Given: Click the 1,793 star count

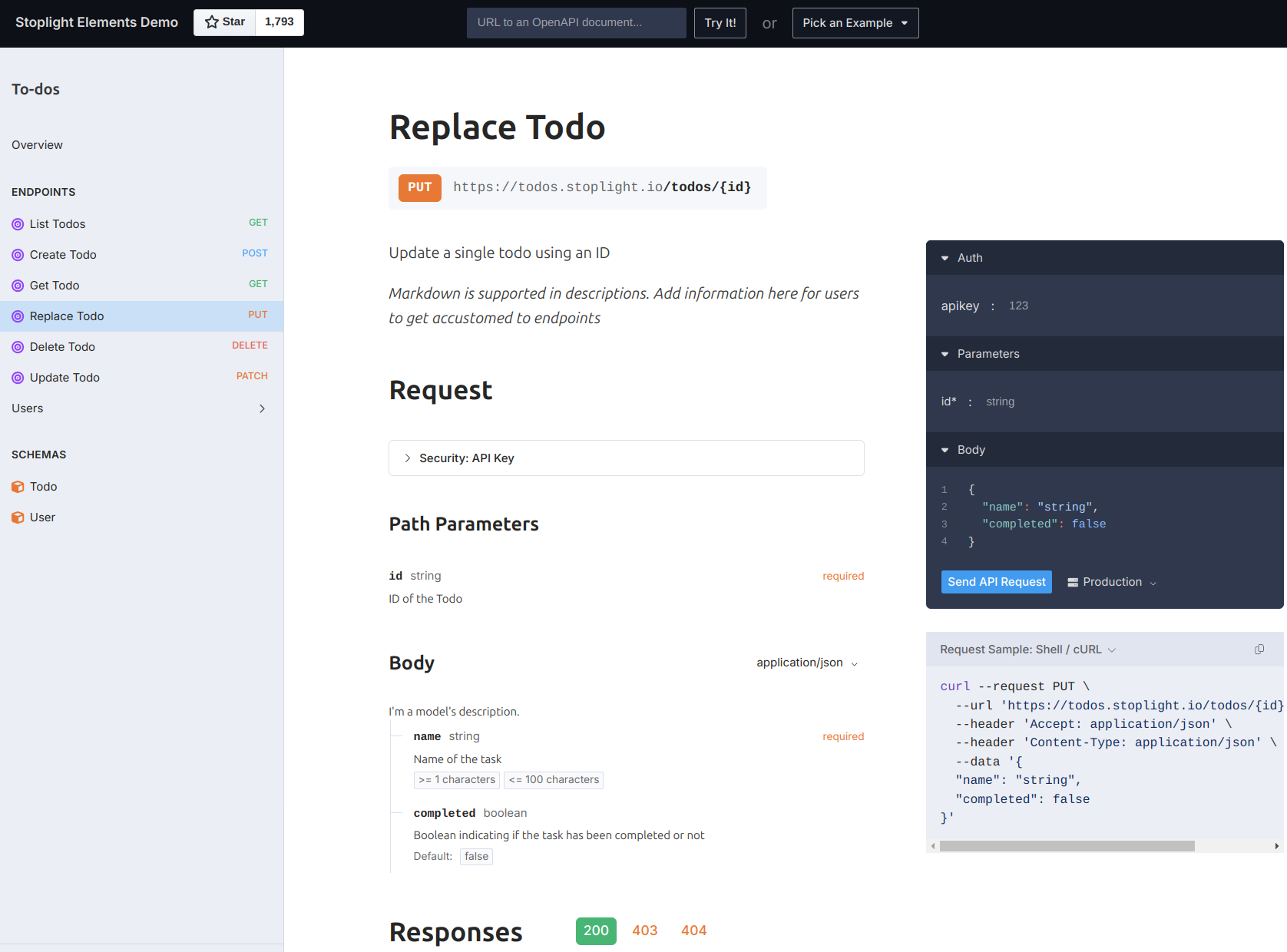Looking at the screenshot, I should (280, 22).
